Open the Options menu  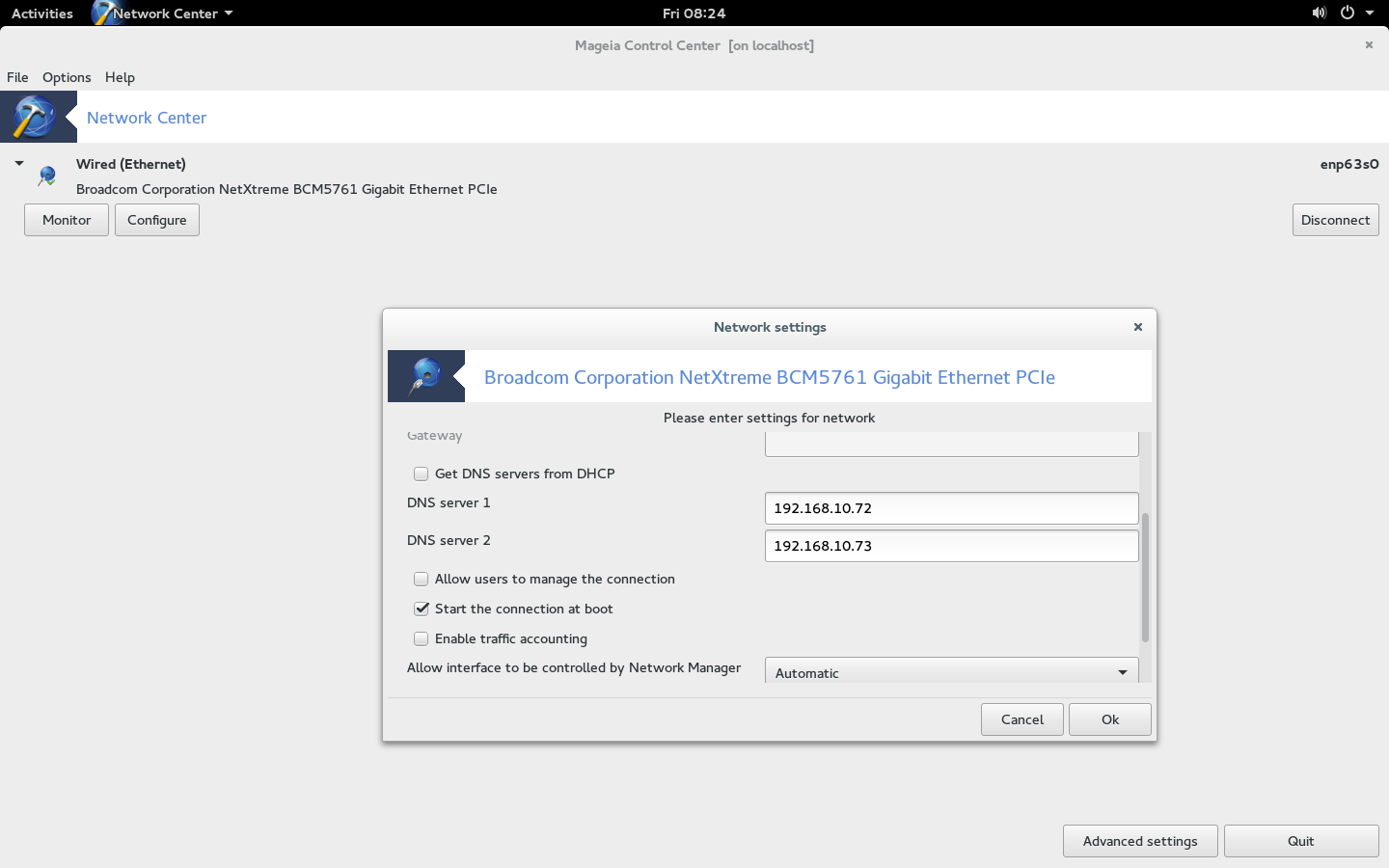[67, 77]
